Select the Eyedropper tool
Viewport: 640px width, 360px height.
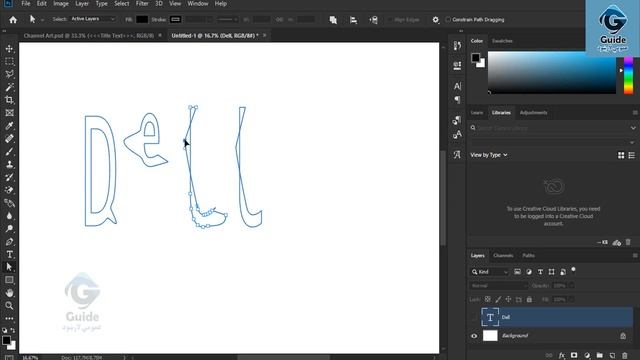click(9, 126)
